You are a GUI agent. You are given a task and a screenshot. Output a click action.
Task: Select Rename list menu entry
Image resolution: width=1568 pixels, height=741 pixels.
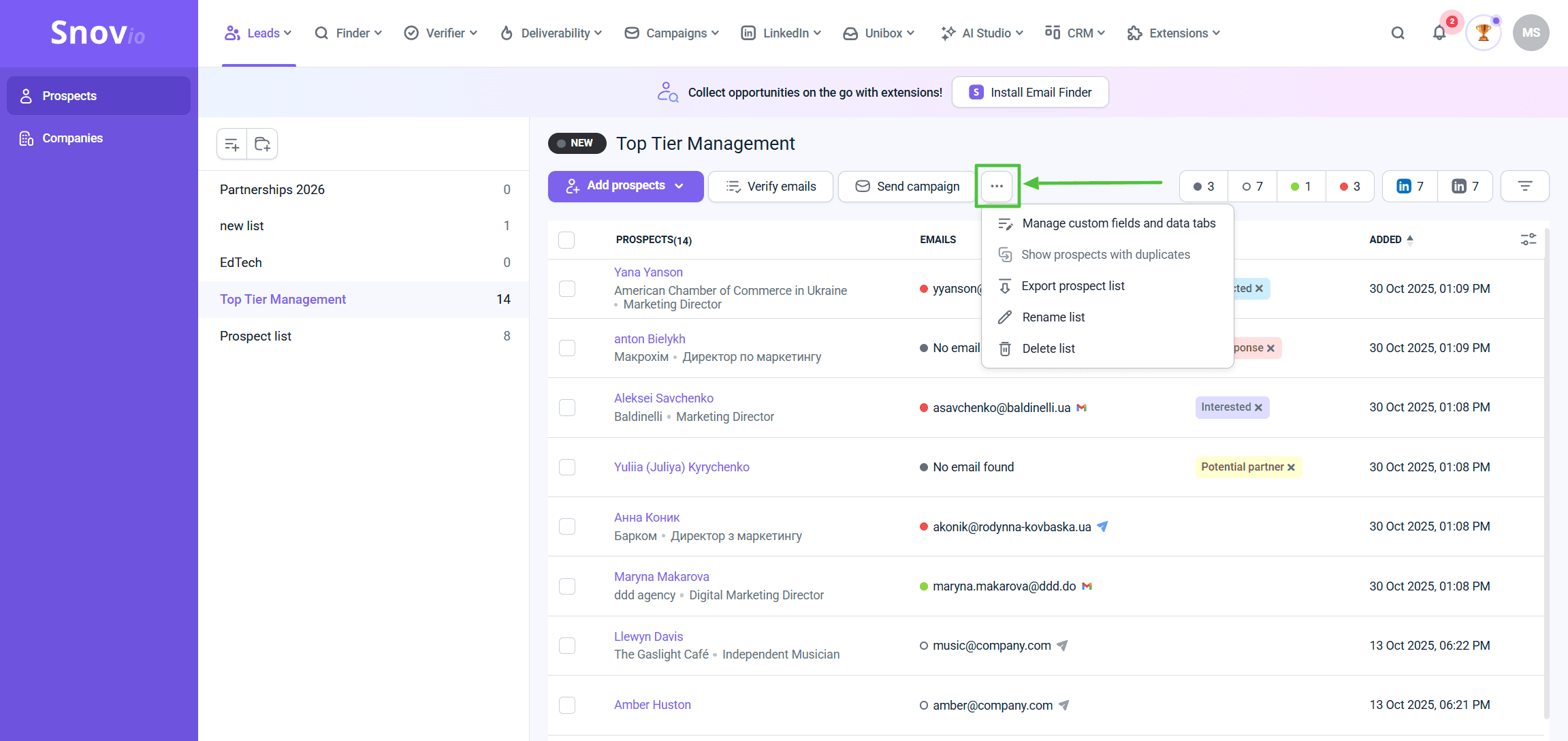point(1053,317)
